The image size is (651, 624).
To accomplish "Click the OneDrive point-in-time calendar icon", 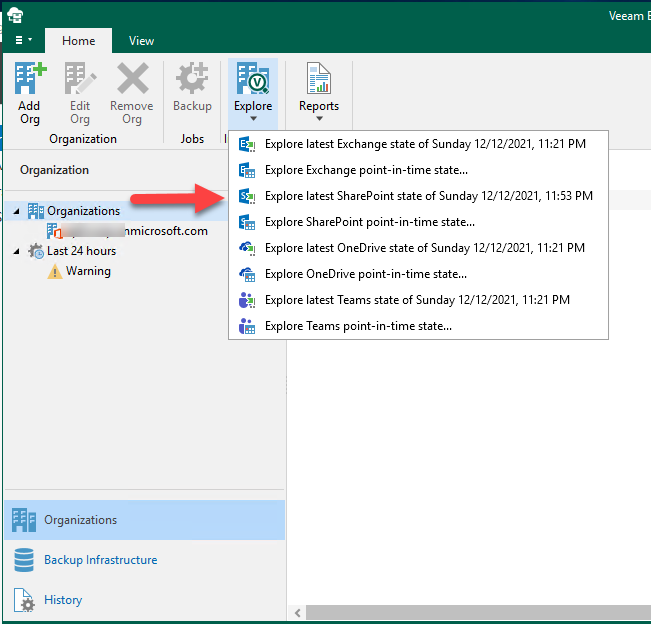I will click(x=247, y=274).
